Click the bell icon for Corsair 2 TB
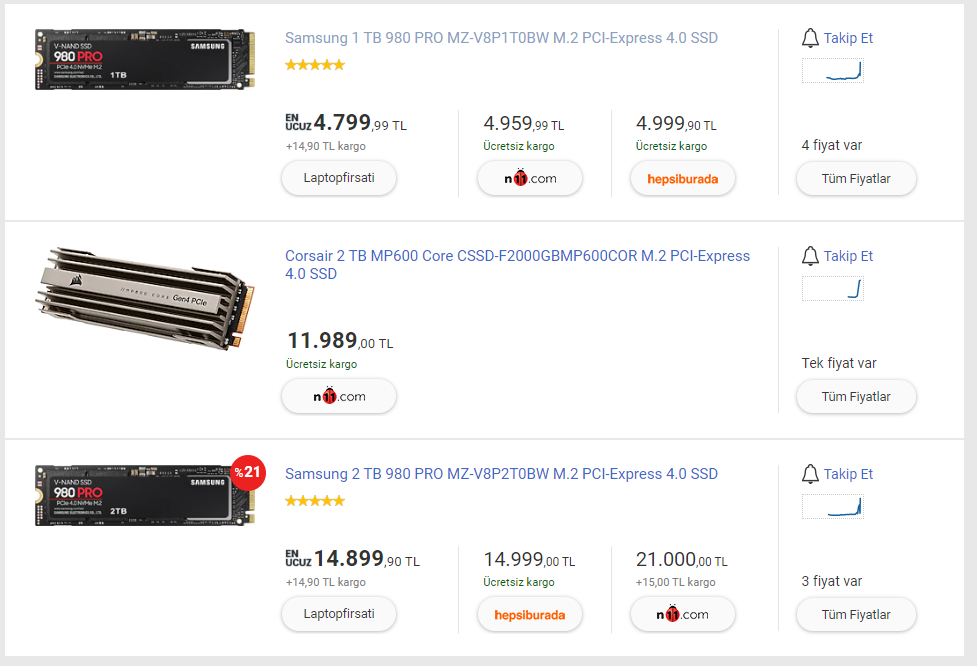 810,257
